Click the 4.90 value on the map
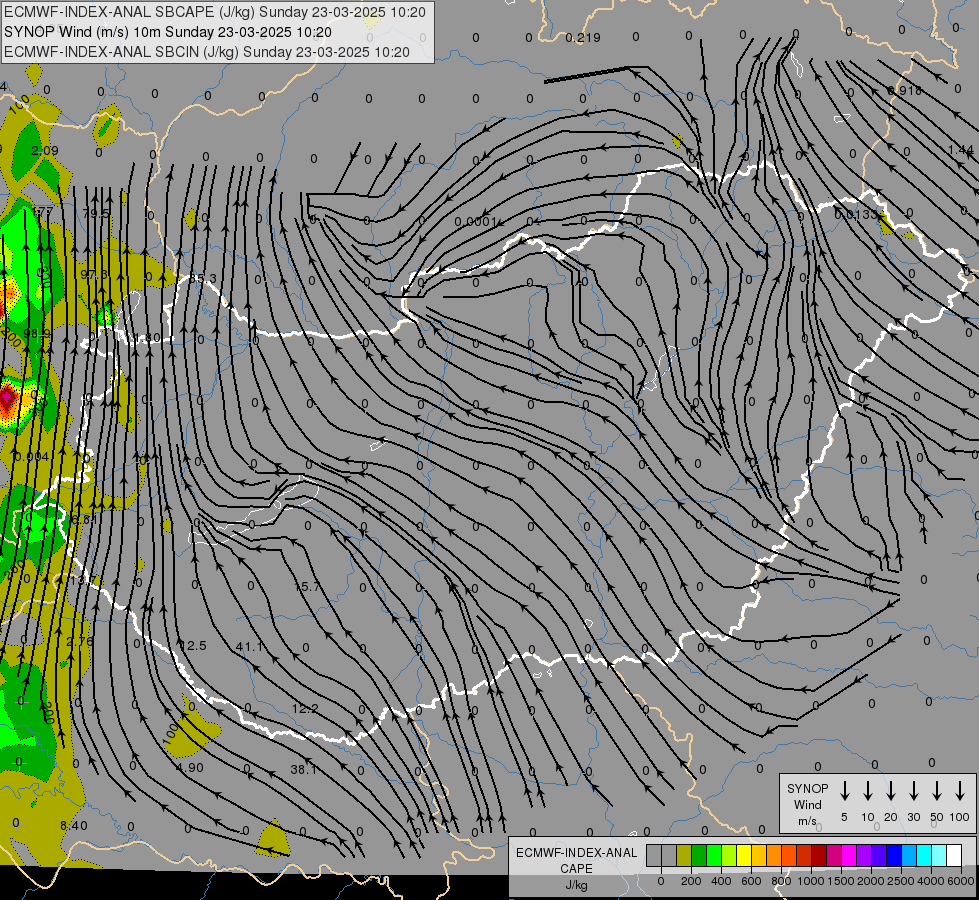This screenshot has height=900, width=979. pyautogui.click(x=190, y=768)
